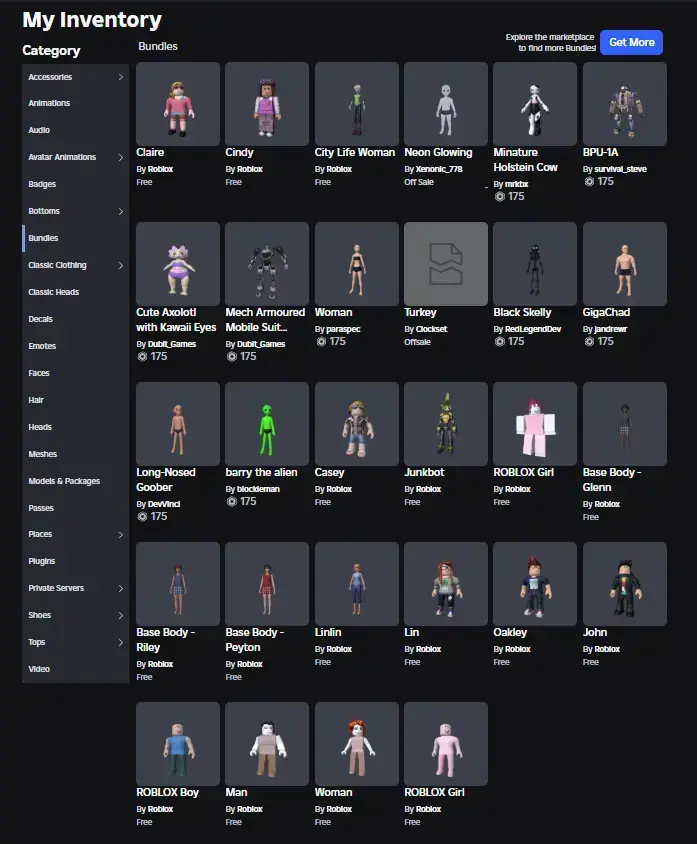Image resolution: width=697 pixels, height=844 pixels.
Task: Expand the Classic Clothing chevron
Action: tap(121, 265)
